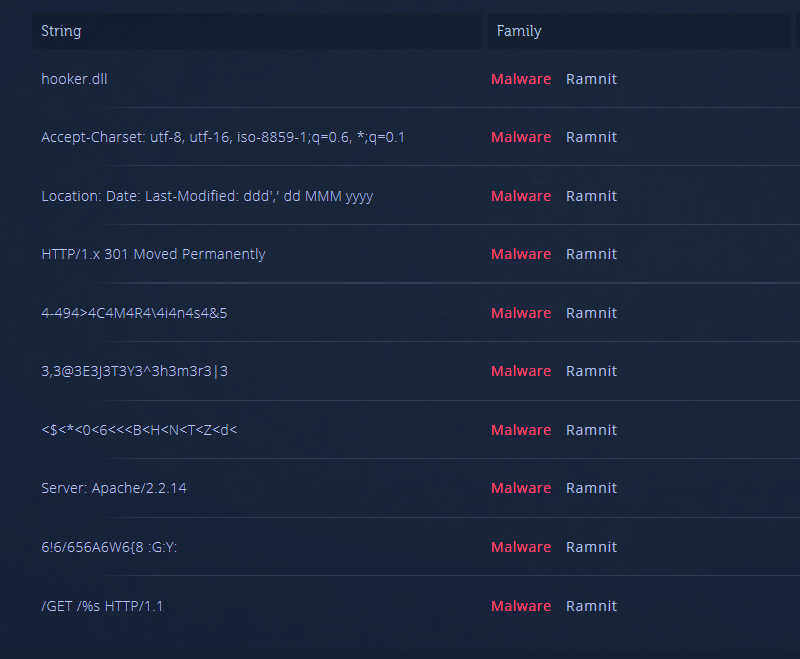Select the /GET /%s HTTP/1.1 string
This screenshot has width=800, height=659.
click(102, 606)
